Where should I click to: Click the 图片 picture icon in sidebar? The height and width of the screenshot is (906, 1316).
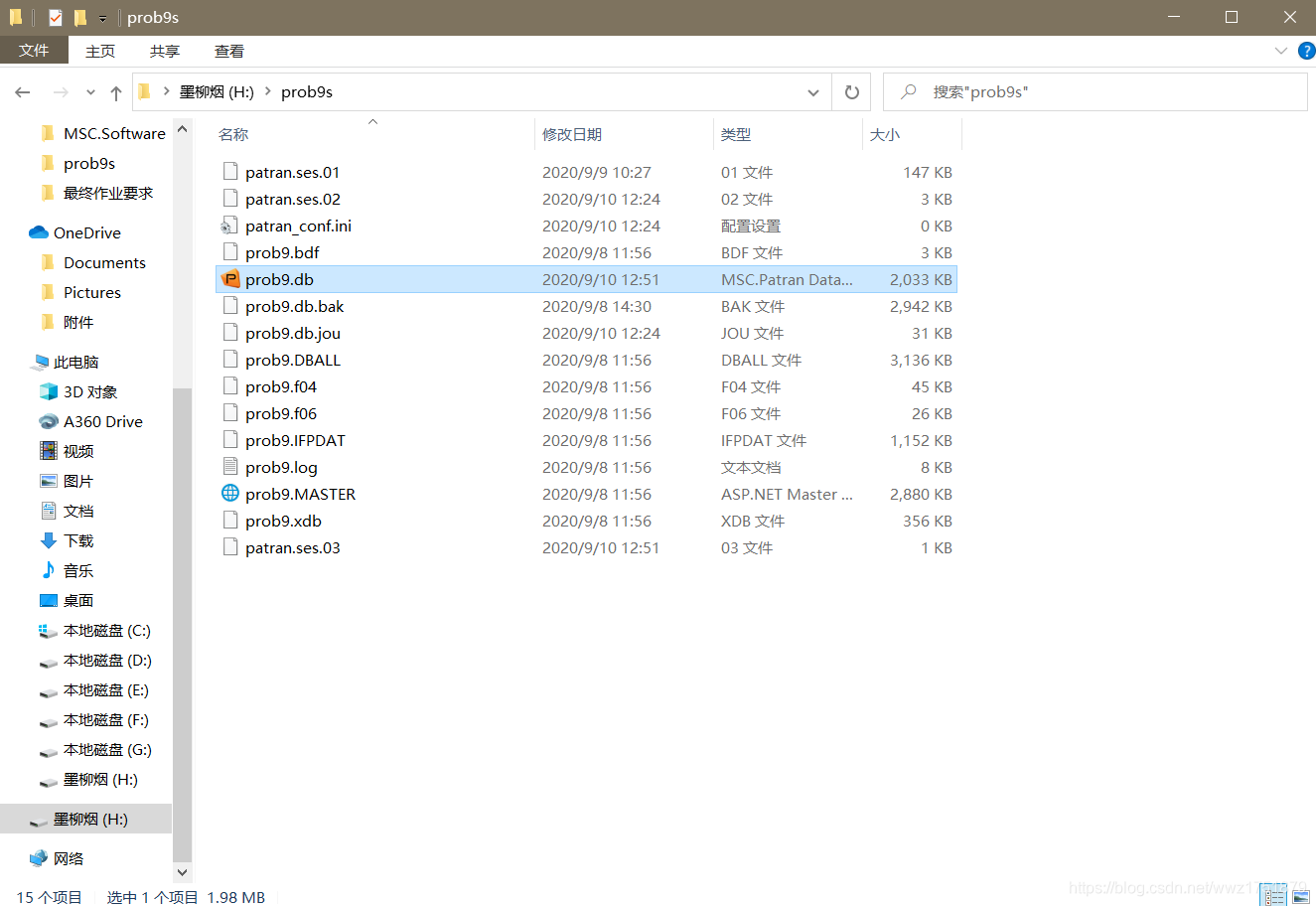[49, 481]
